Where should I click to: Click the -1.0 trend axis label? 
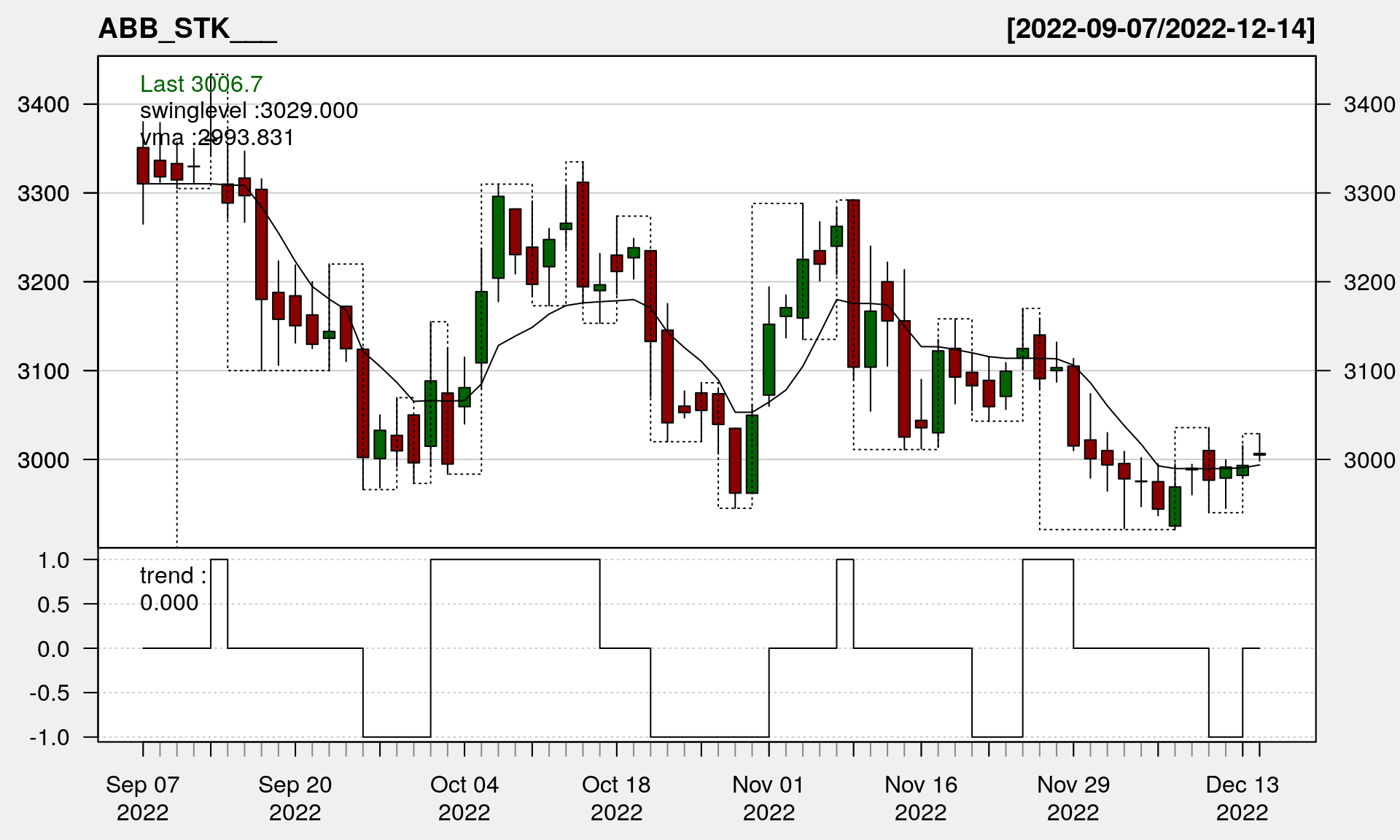coord(50,737)
